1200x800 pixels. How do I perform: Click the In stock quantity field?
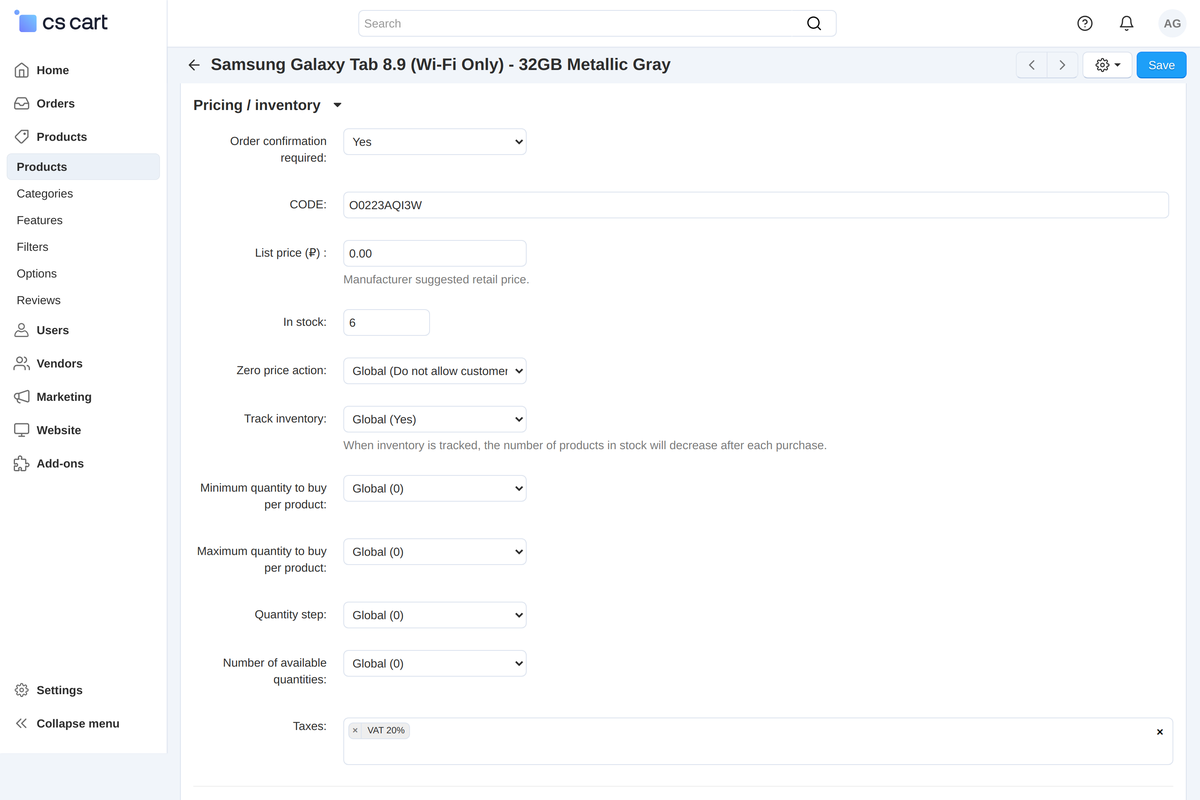[387, 323]
